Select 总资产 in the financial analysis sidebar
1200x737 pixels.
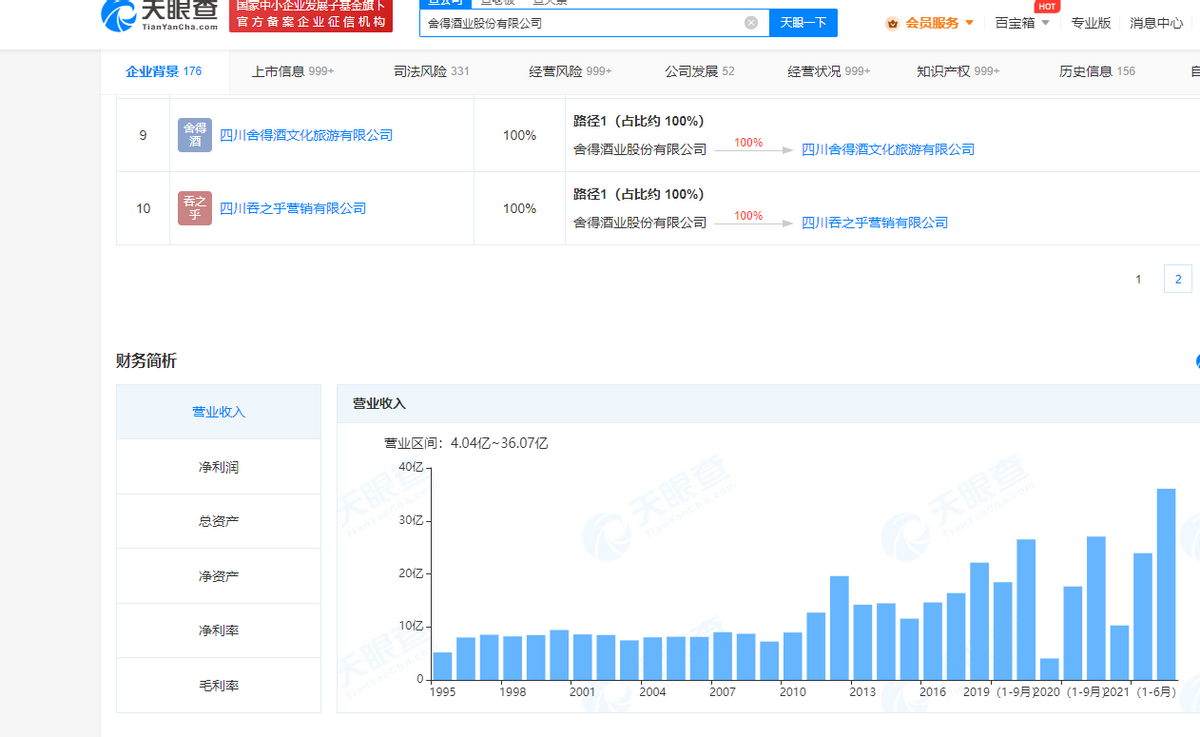click(219, 521)
